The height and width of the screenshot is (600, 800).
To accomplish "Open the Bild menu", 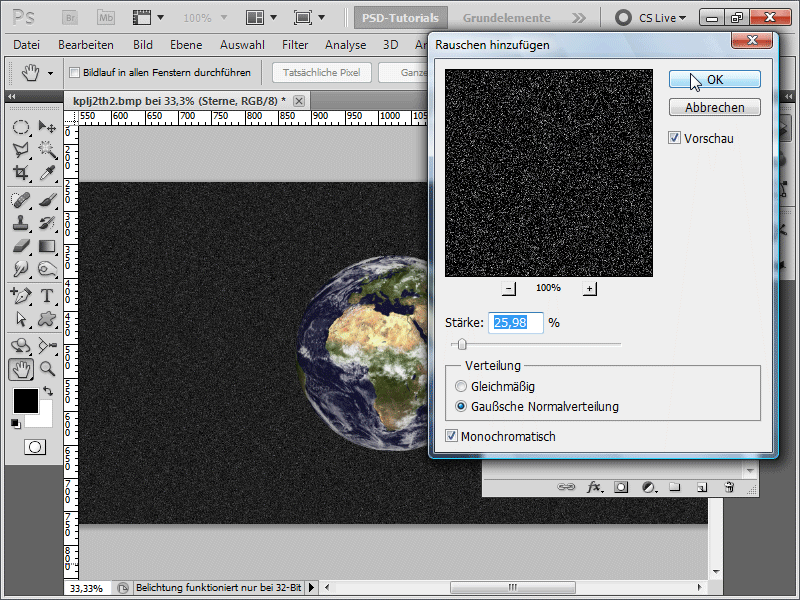I will coord(143,45).
